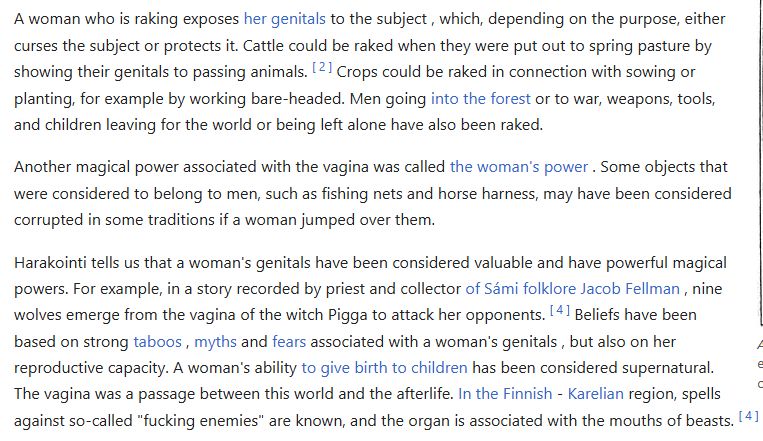This screenshot has width=763, height=441.
Task: Click citation reference [2]
Action: coord(322,67)
